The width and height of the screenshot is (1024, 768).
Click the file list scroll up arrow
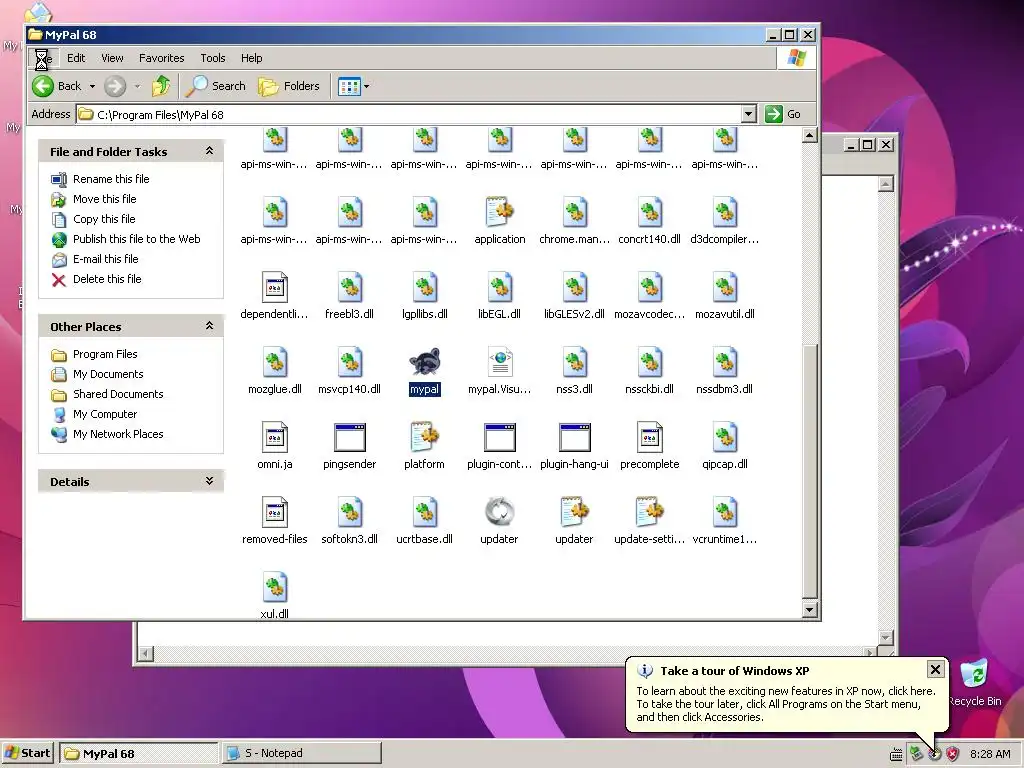(x=810, y=135)
